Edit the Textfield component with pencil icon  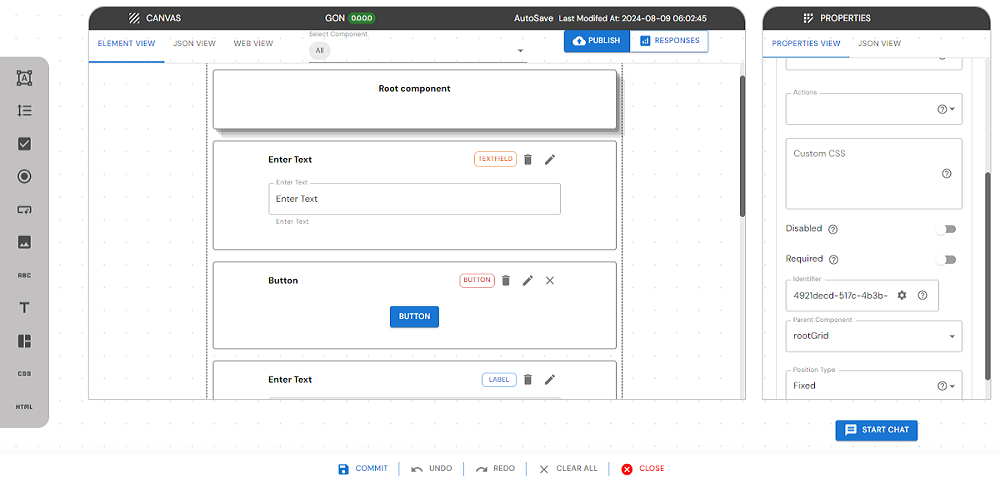point(550,159)
